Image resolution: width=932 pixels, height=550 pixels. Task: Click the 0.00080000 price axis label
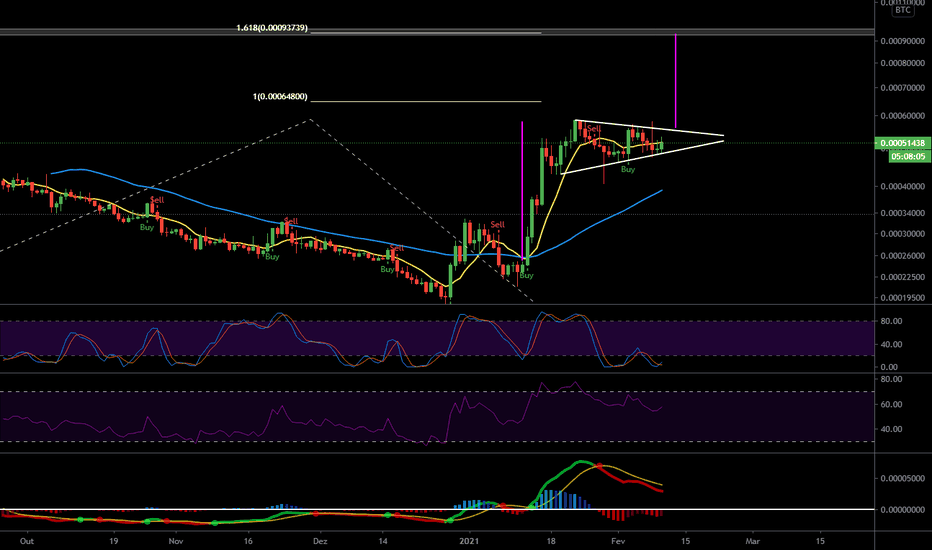tap(902, 63)
